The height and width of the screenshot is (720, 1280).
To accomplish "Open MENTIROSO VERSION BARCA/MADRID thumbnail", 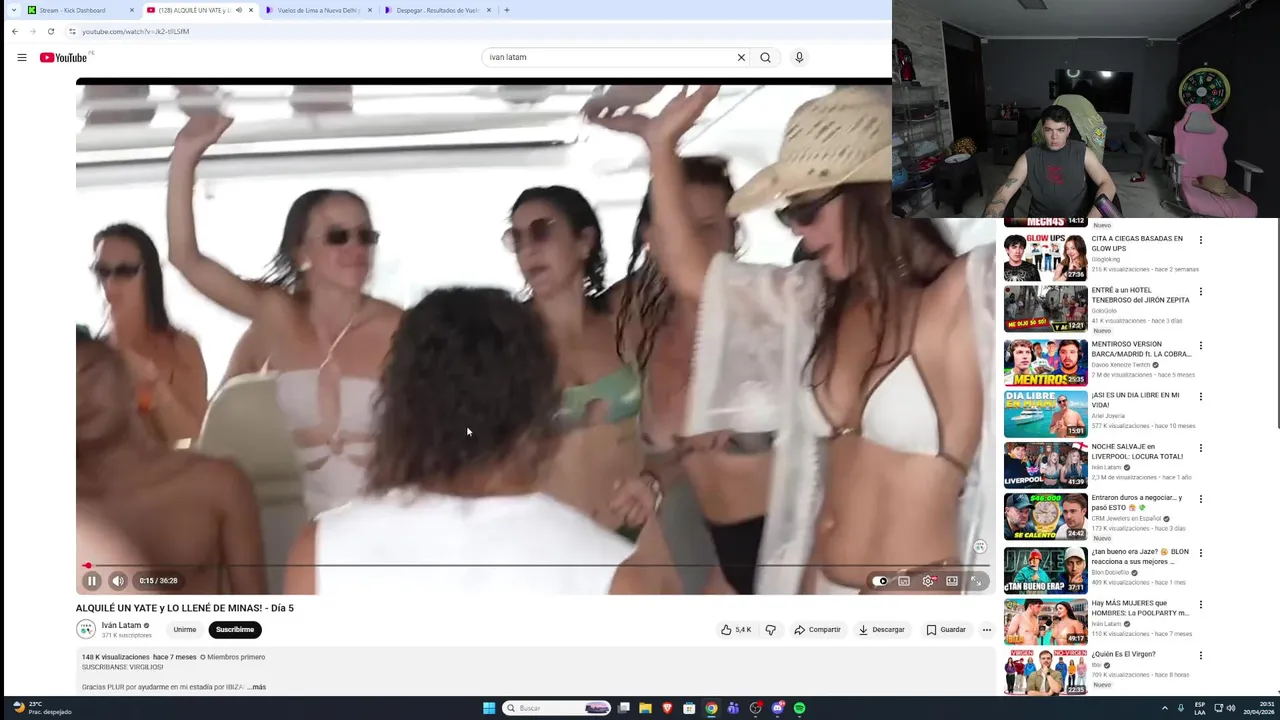I will point(1045,362).
